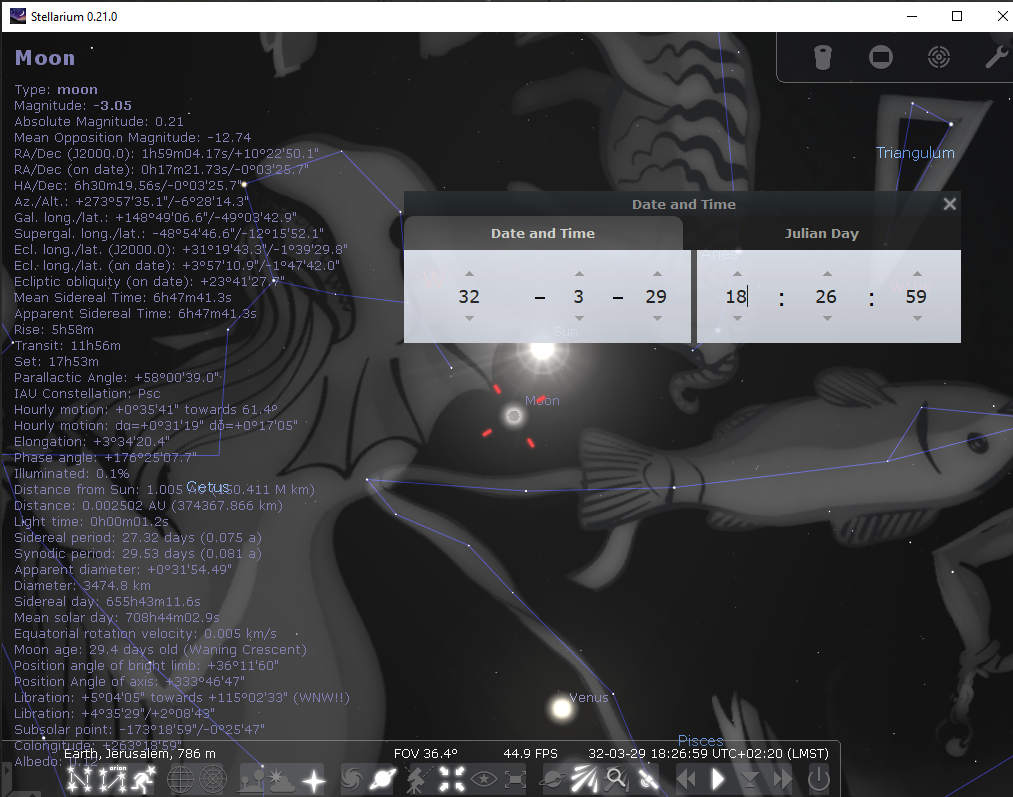1013x797 pixels.
Task: Center view on selected object
Action: 451,779
